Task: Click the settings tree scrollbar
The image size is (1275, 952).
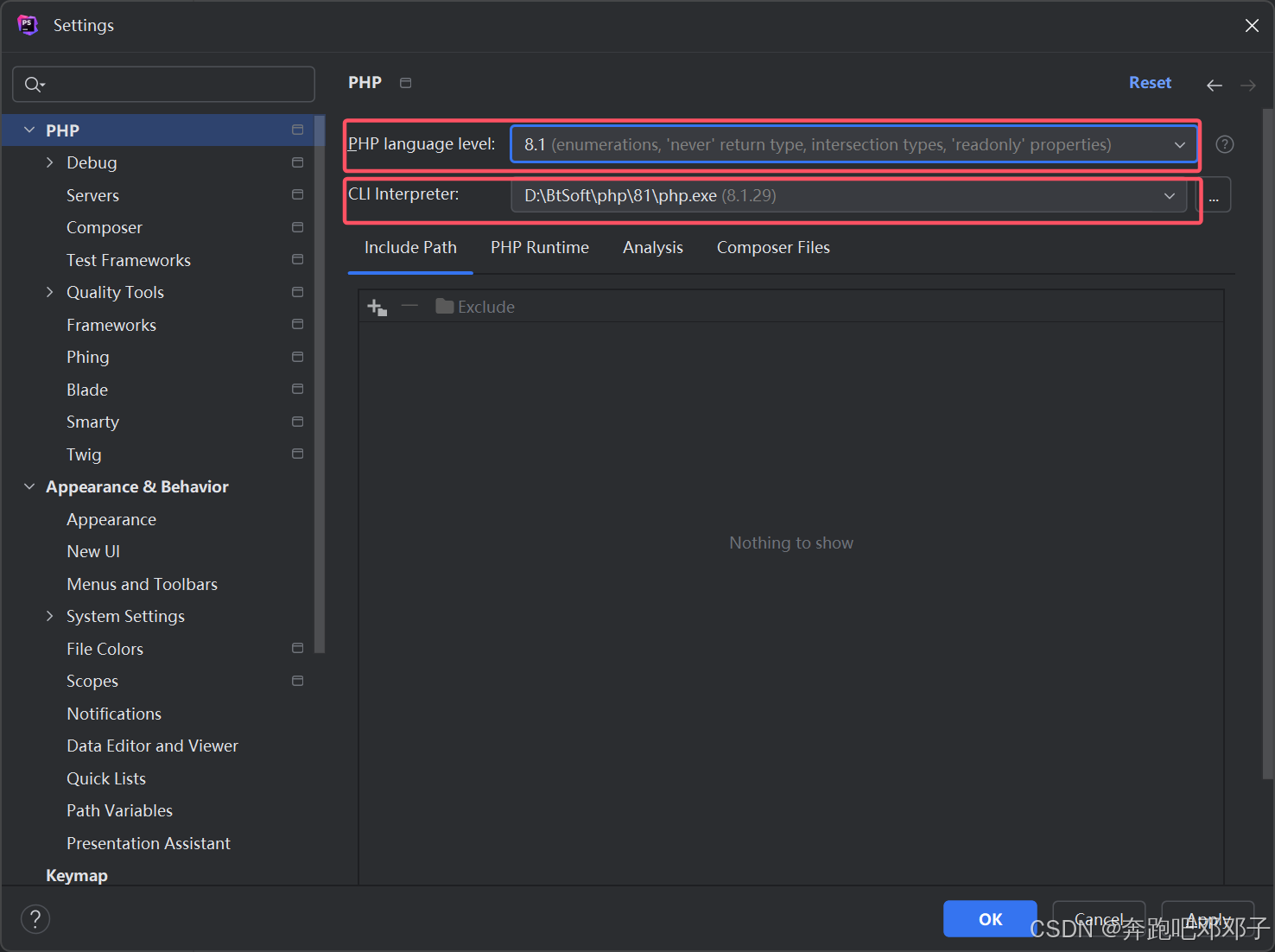Action: click(x=320, y=384)
